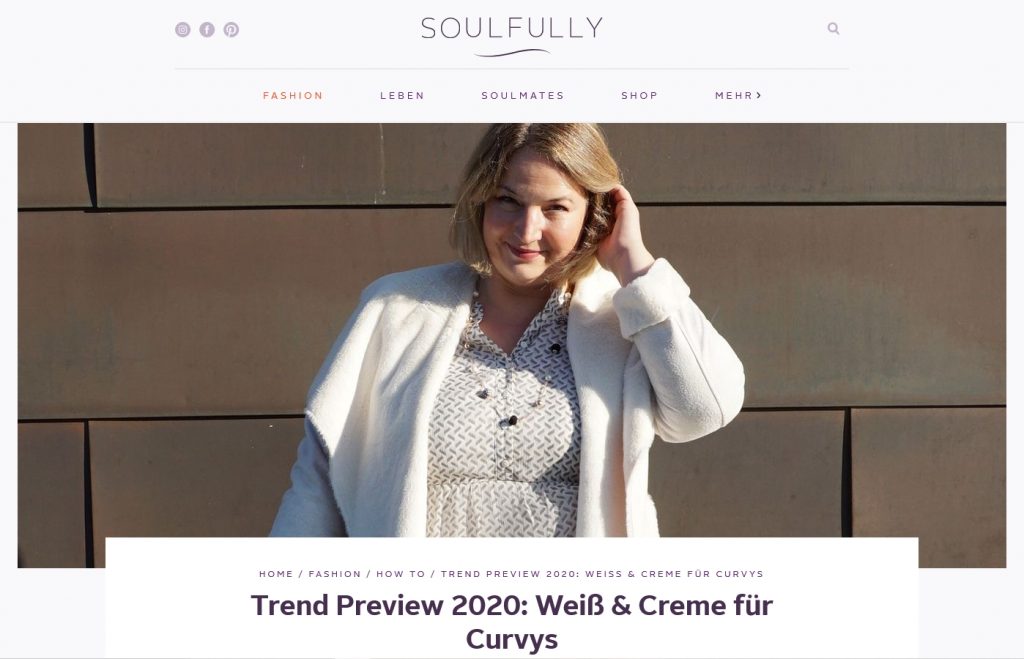The image size is (1024, 659).
Task: Follow the Fashion breadcrumb link
Action: pos(334,573)
